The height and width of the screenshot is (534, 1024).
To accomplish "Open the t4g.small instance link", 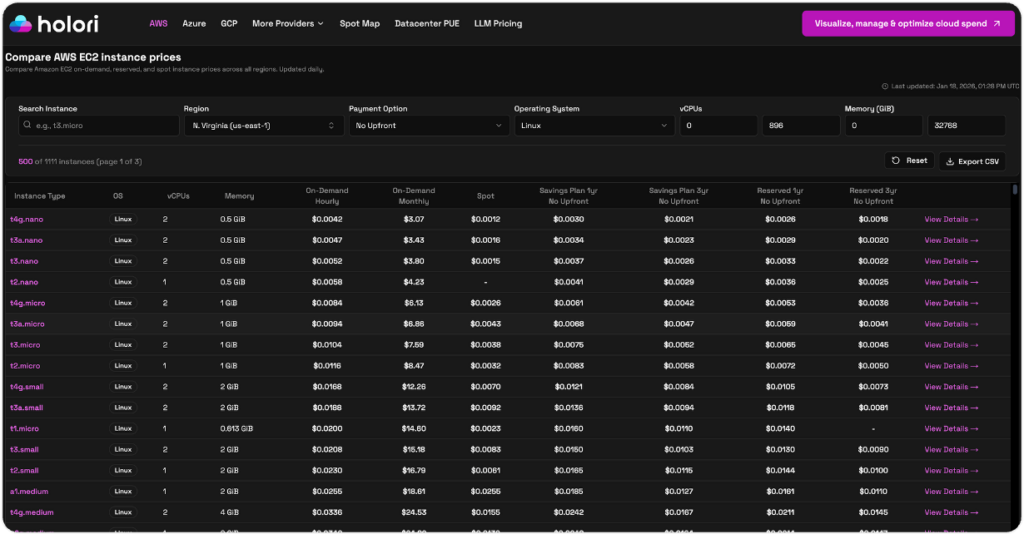I will coord(27,386).
